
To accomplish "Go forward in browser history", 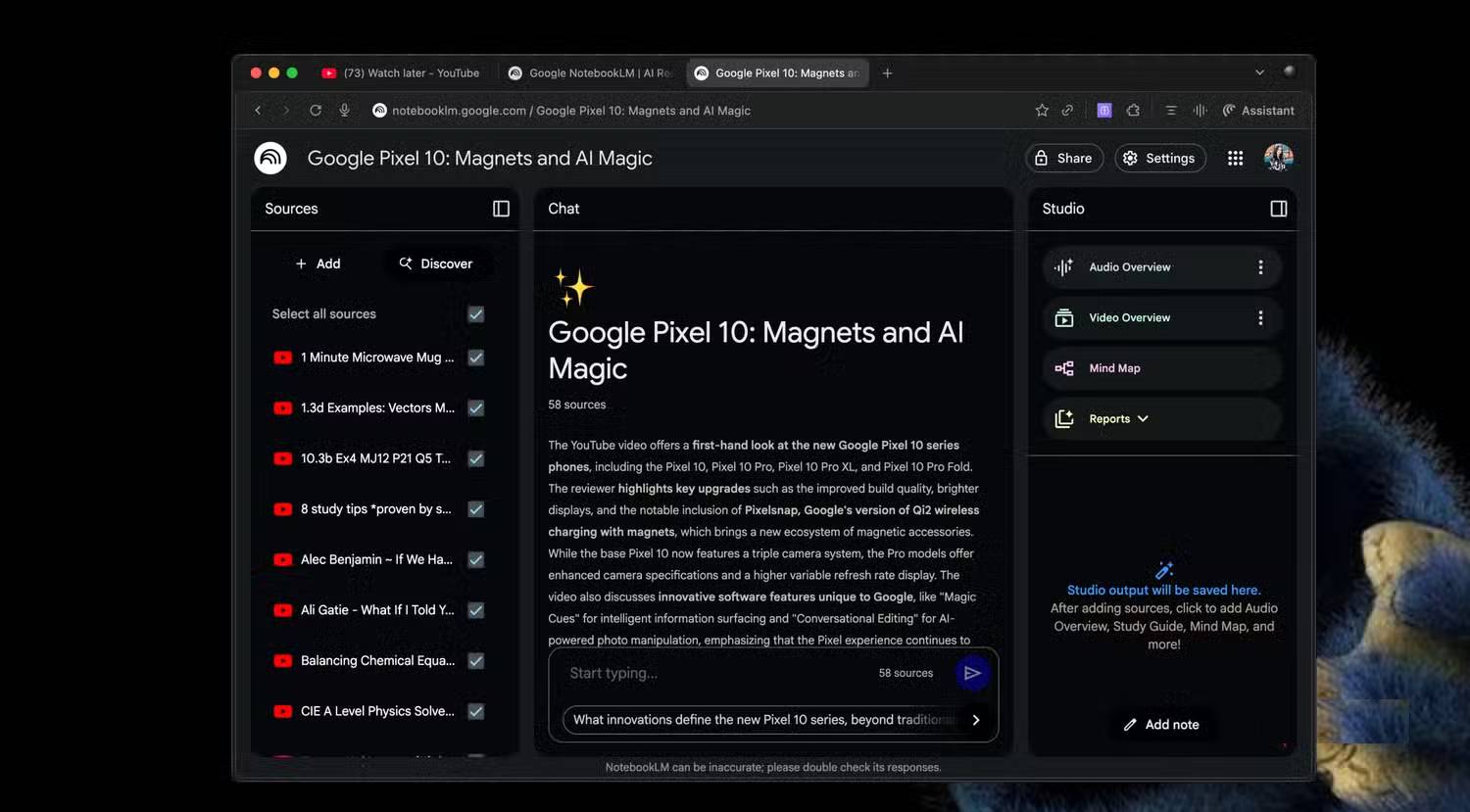I will pos(286,111).
